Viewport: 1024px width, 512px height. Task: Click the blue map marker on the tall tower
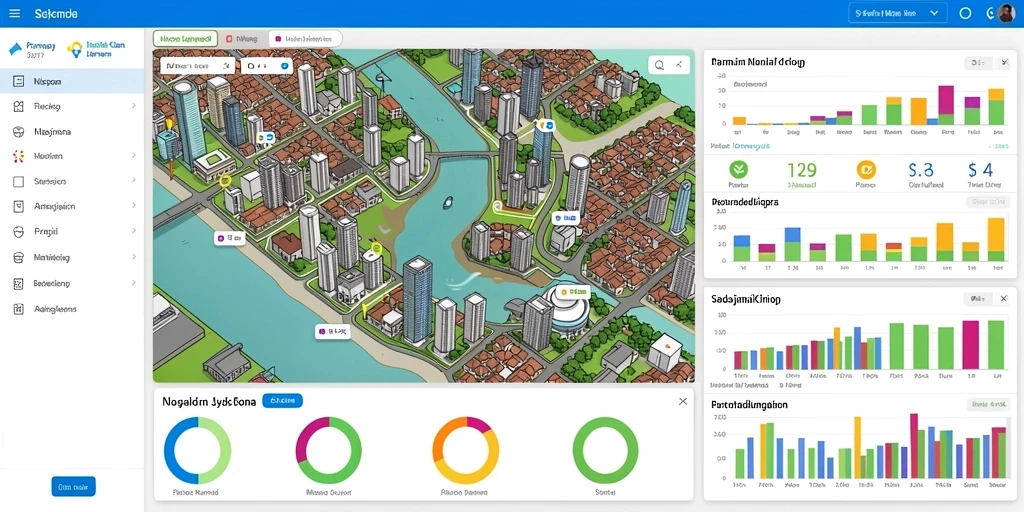545,124
